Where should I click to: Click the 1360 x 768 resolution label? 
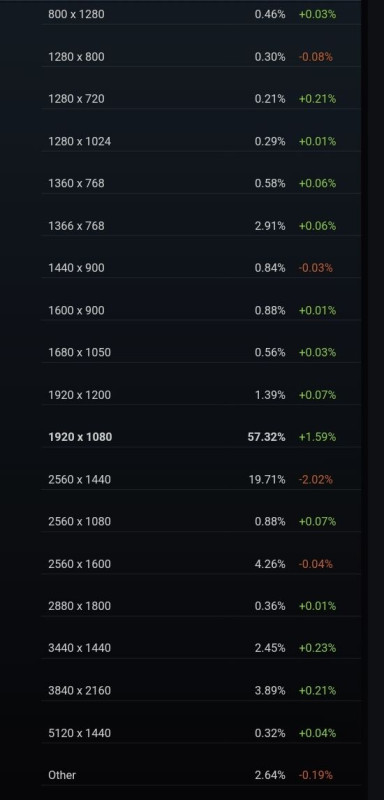click(x=76, y=183)
